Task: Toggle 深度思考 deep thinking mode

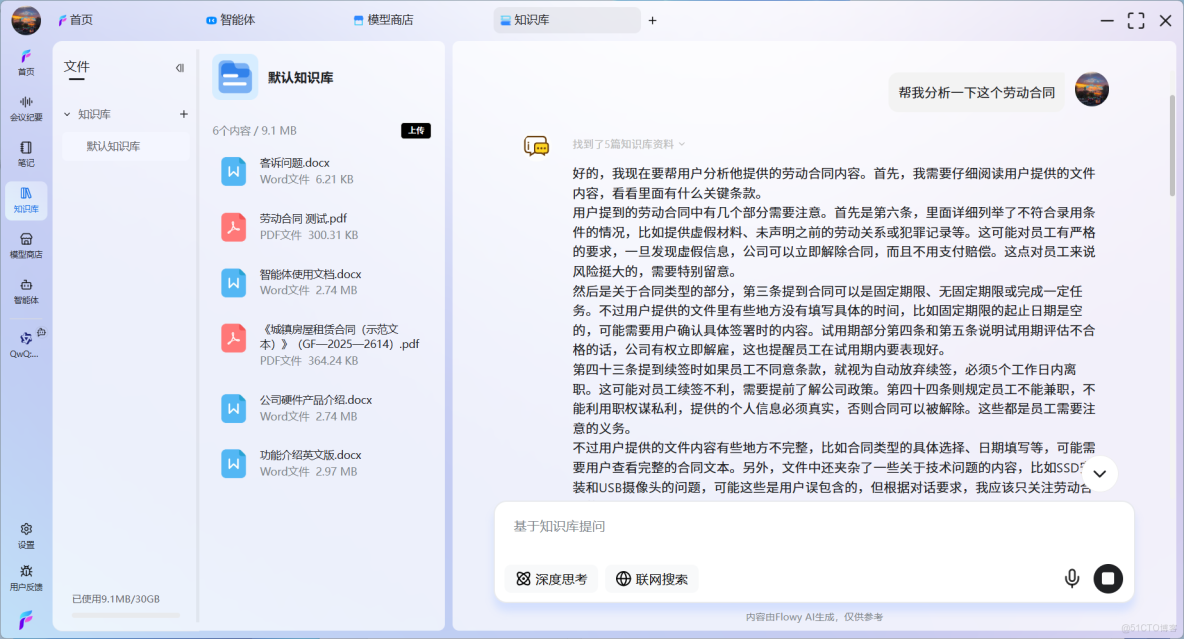Action: pos(550,578)
